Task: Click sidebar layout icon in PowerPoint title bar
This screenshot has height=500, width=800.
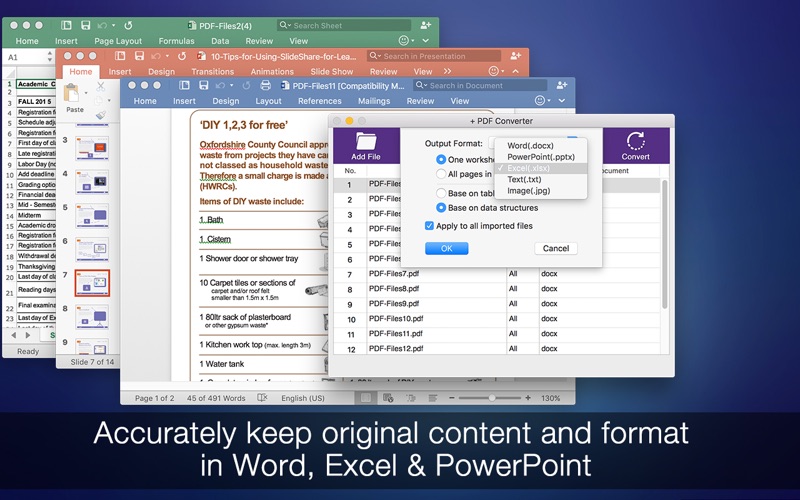Action: point(120,56)
